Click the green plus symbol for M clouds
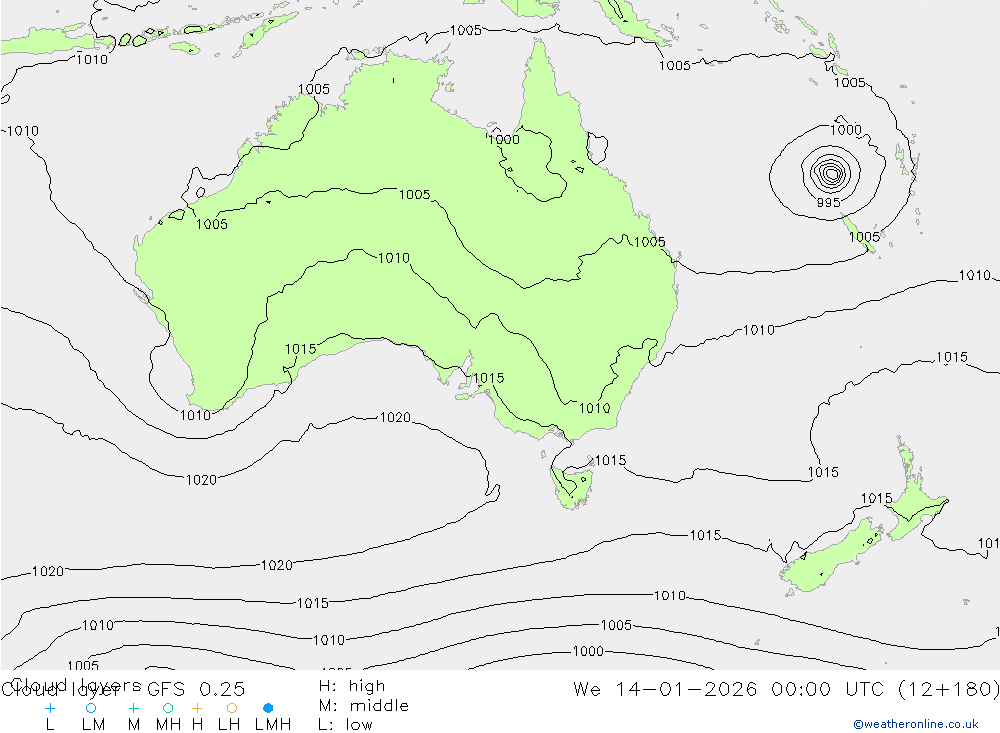The image size is (1000, 733). (133, 708)
